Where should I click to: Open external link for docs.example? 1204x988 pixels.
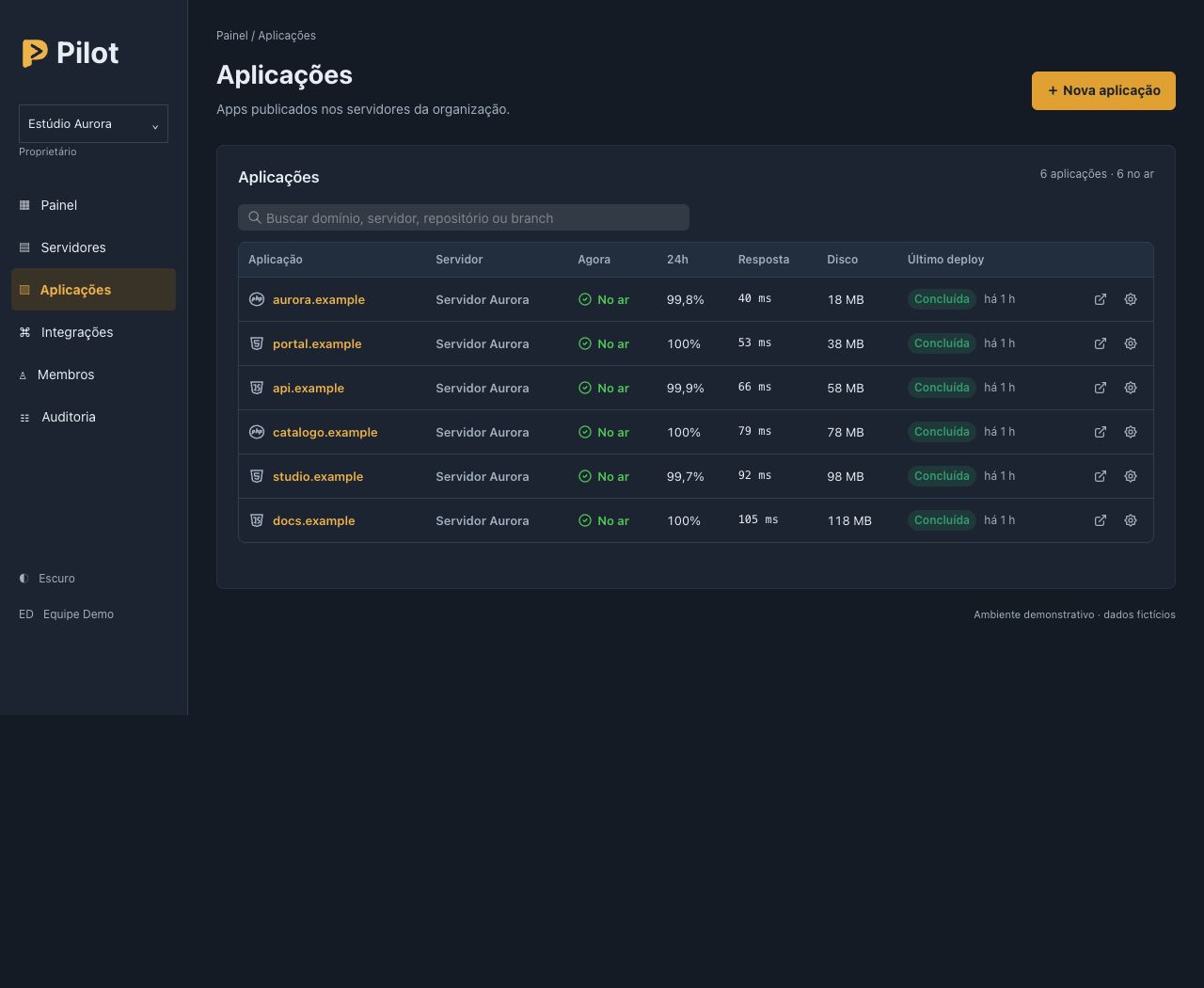1101,520
